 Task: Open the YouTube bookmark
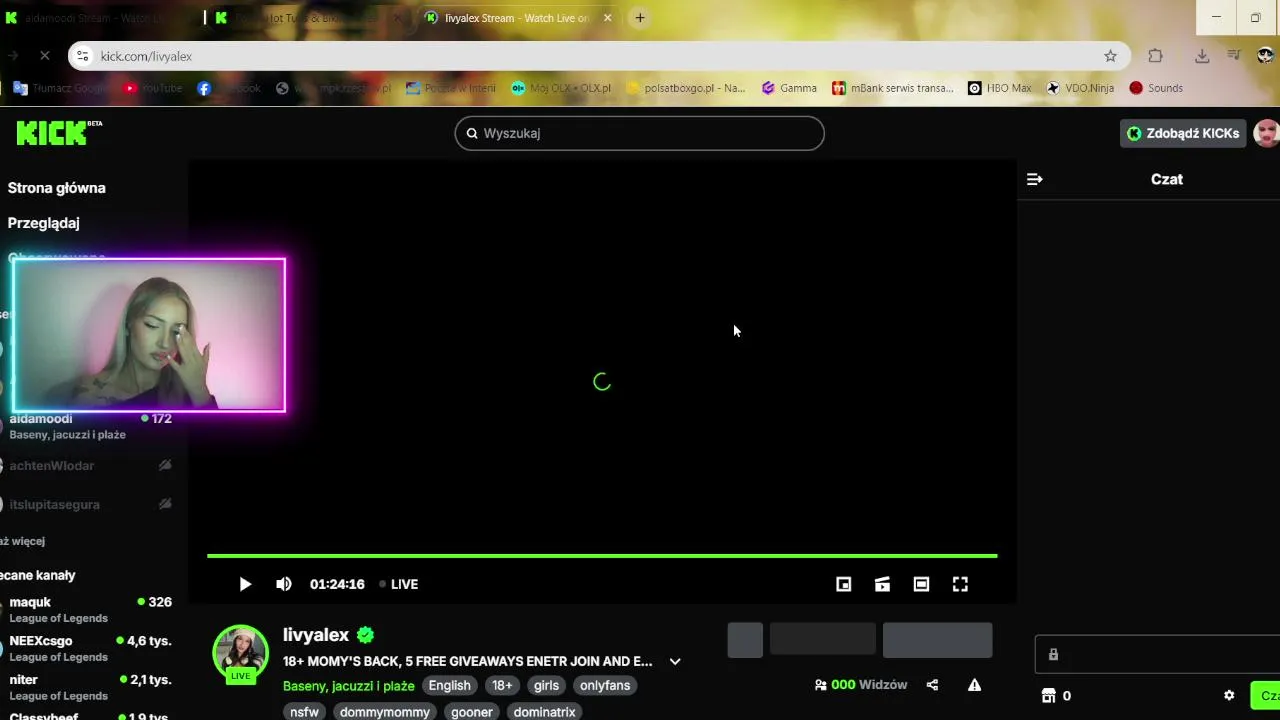pos(153,88)
